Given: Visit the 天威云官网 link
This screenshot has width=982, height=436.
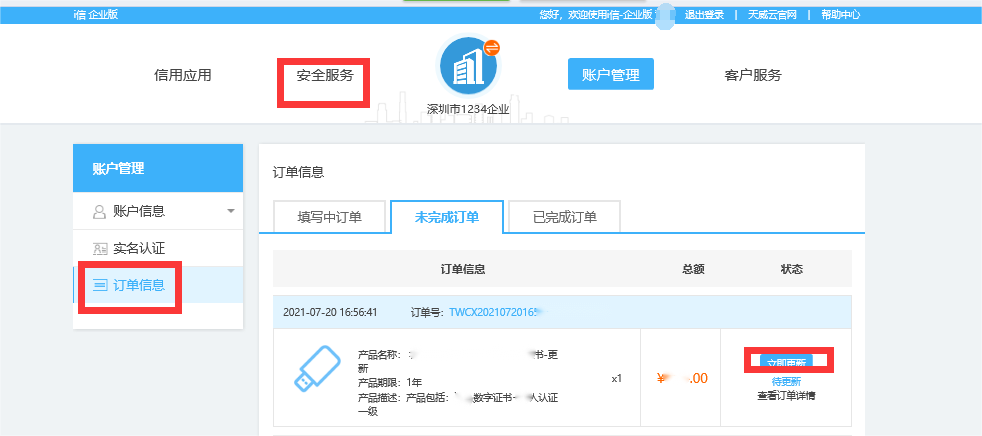Looking at the screenshot, I should [x=772, y=15].
